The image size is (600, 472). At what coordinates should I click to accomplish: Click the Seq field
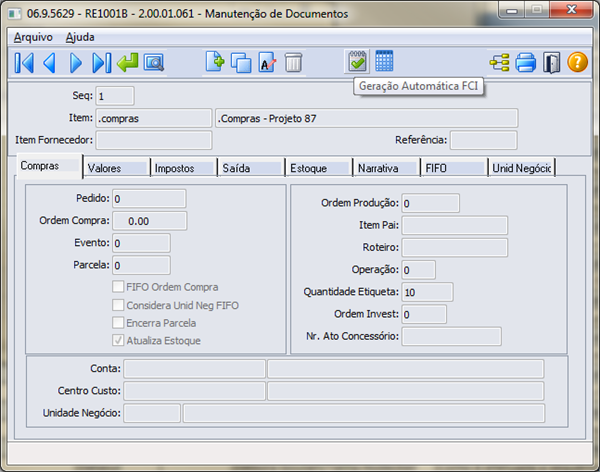tap(115, 96)
